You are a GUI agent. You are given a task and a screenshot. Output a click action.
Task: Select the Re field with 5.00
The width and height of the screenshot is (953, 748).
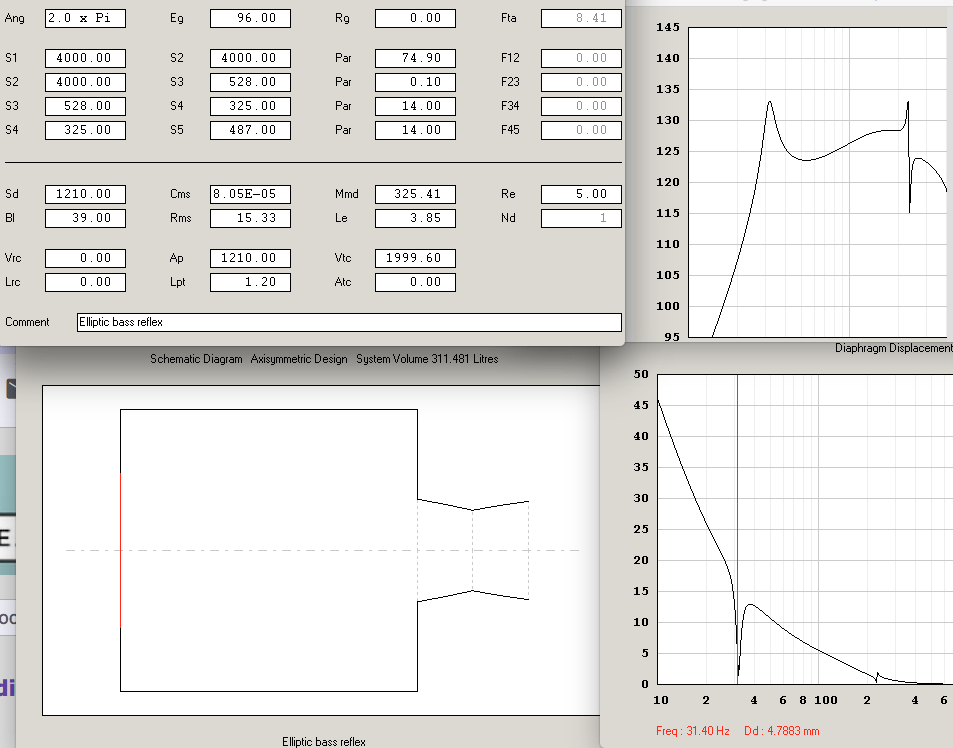click(581, 194)
